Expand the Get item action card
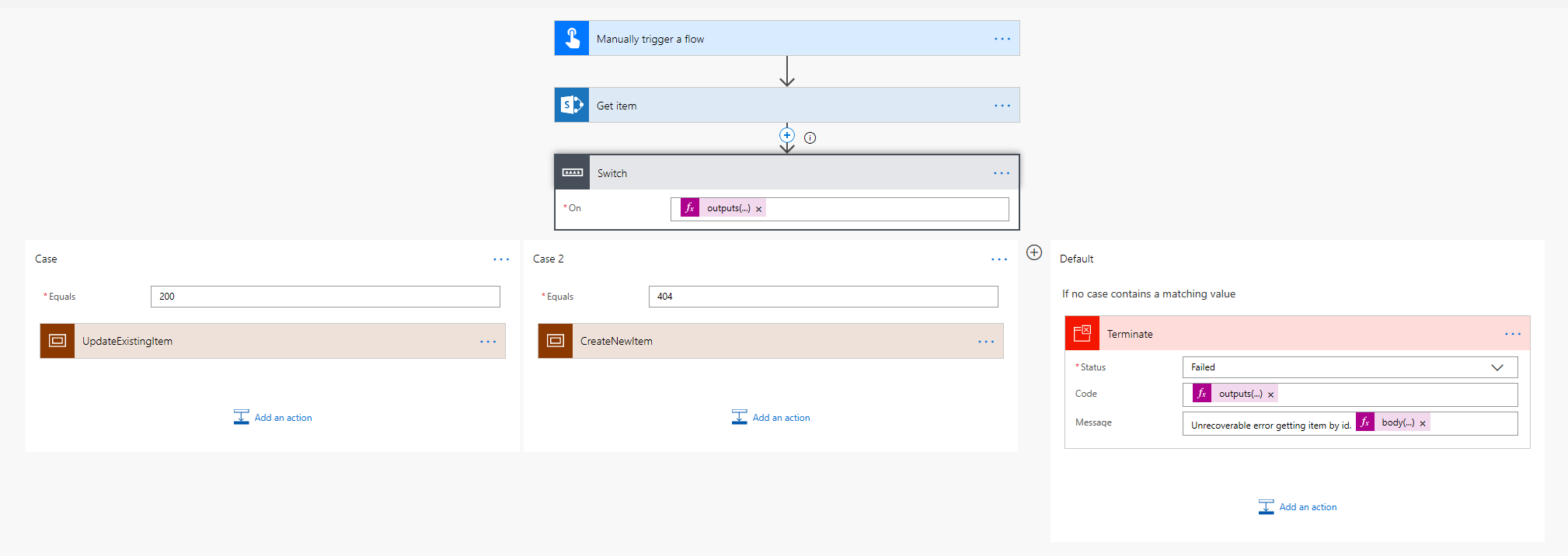Viewport: 1568px width, 556px height. (x=787, y=105)
